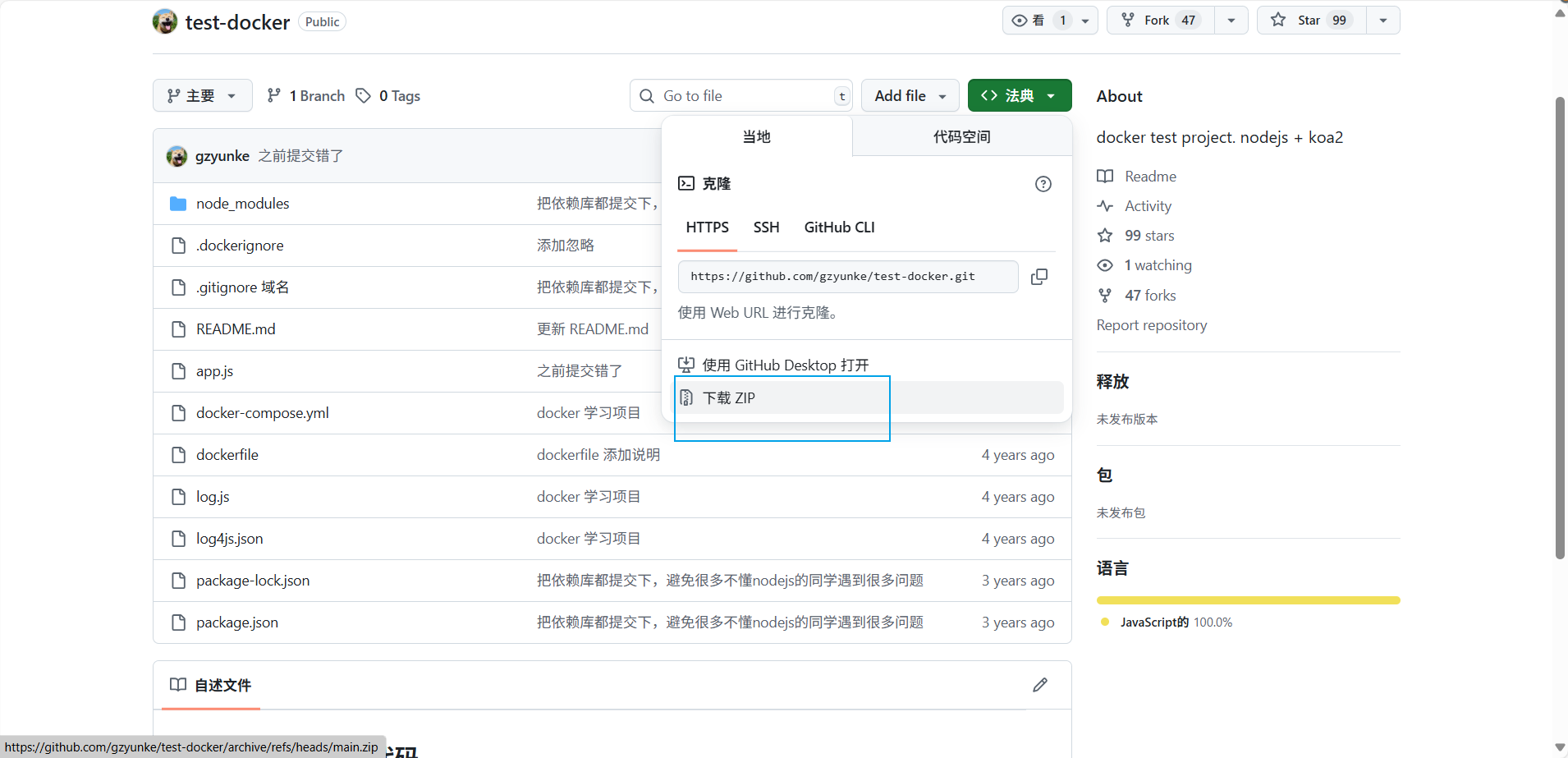This screenshot has height=758, width=1568.
Task: Open the app.js file
Action: [x=214, y=371]
